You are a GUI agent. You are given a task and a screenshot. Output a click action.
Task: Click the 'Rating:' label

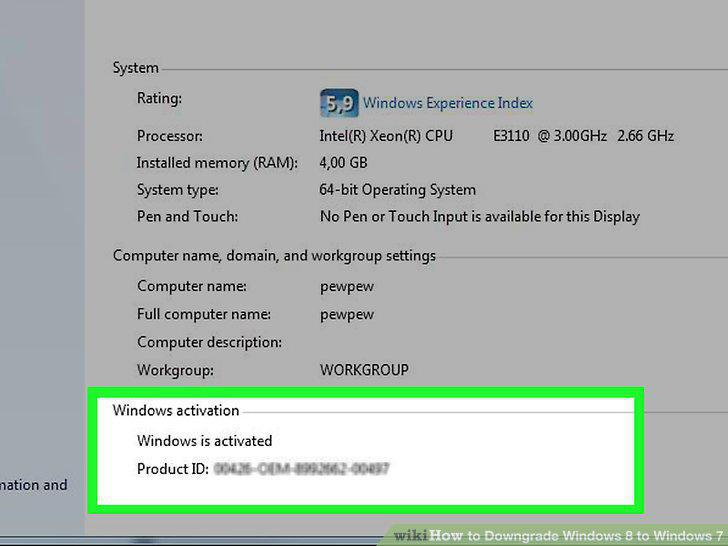click(159, 98)
